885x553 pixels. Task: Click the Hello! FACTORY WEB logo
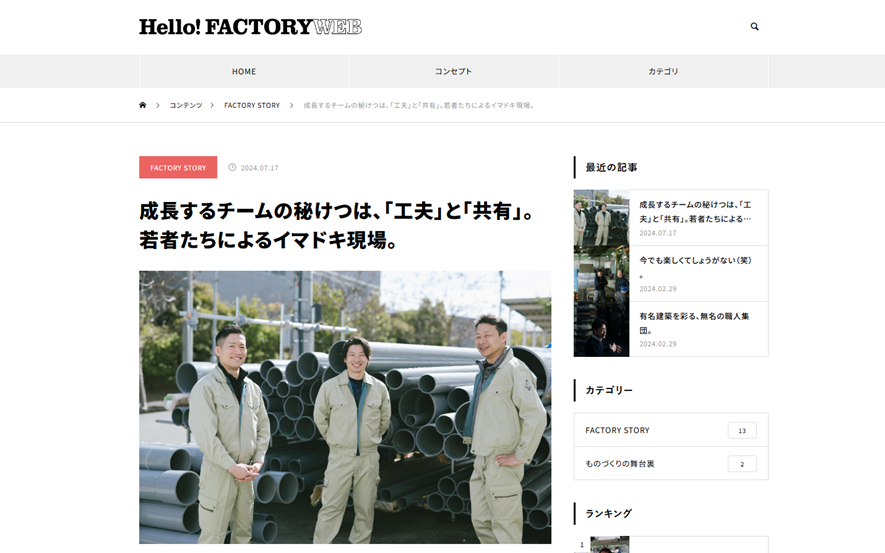coord(250,27)
